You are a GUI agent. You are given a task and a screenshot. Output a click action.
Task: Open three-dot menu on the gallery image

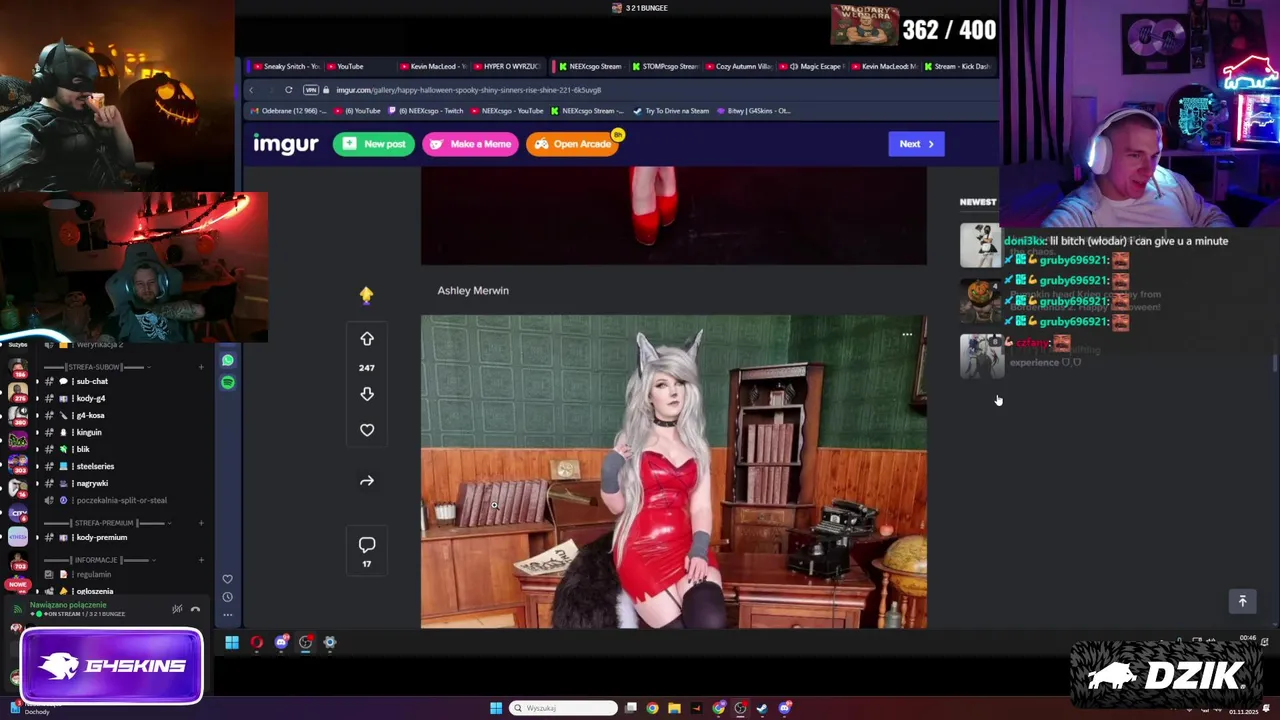907,335
